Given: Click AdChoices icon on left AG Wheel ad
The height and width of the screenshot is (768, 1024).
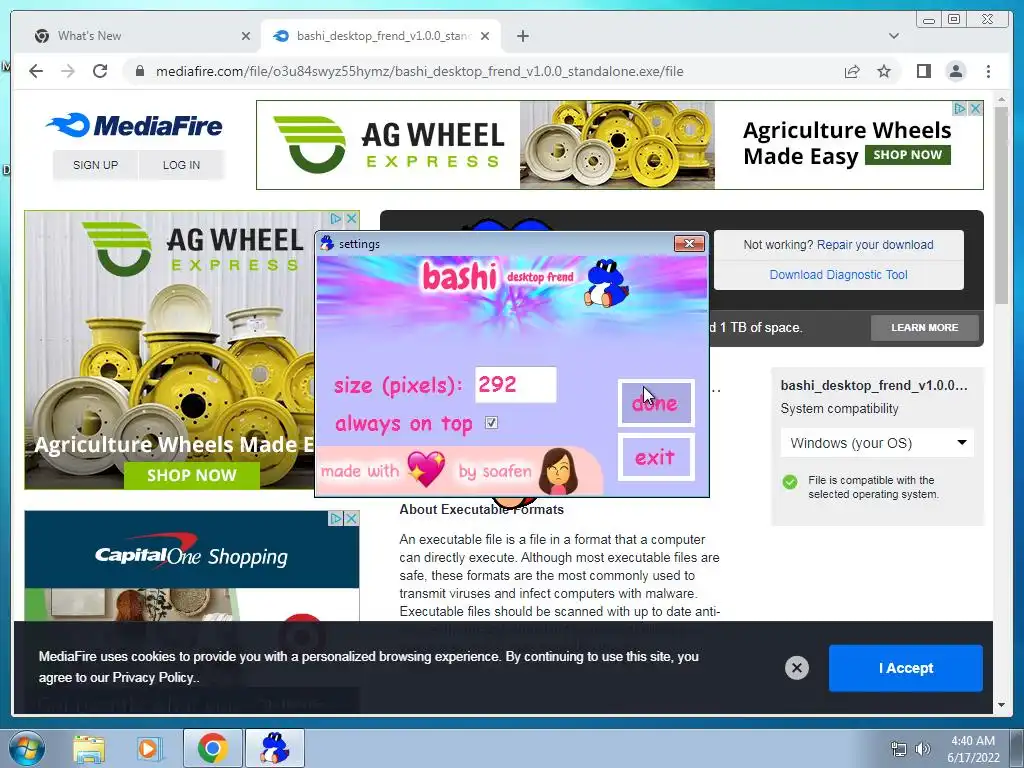Looking at the screenshot, I should [336, 218].
